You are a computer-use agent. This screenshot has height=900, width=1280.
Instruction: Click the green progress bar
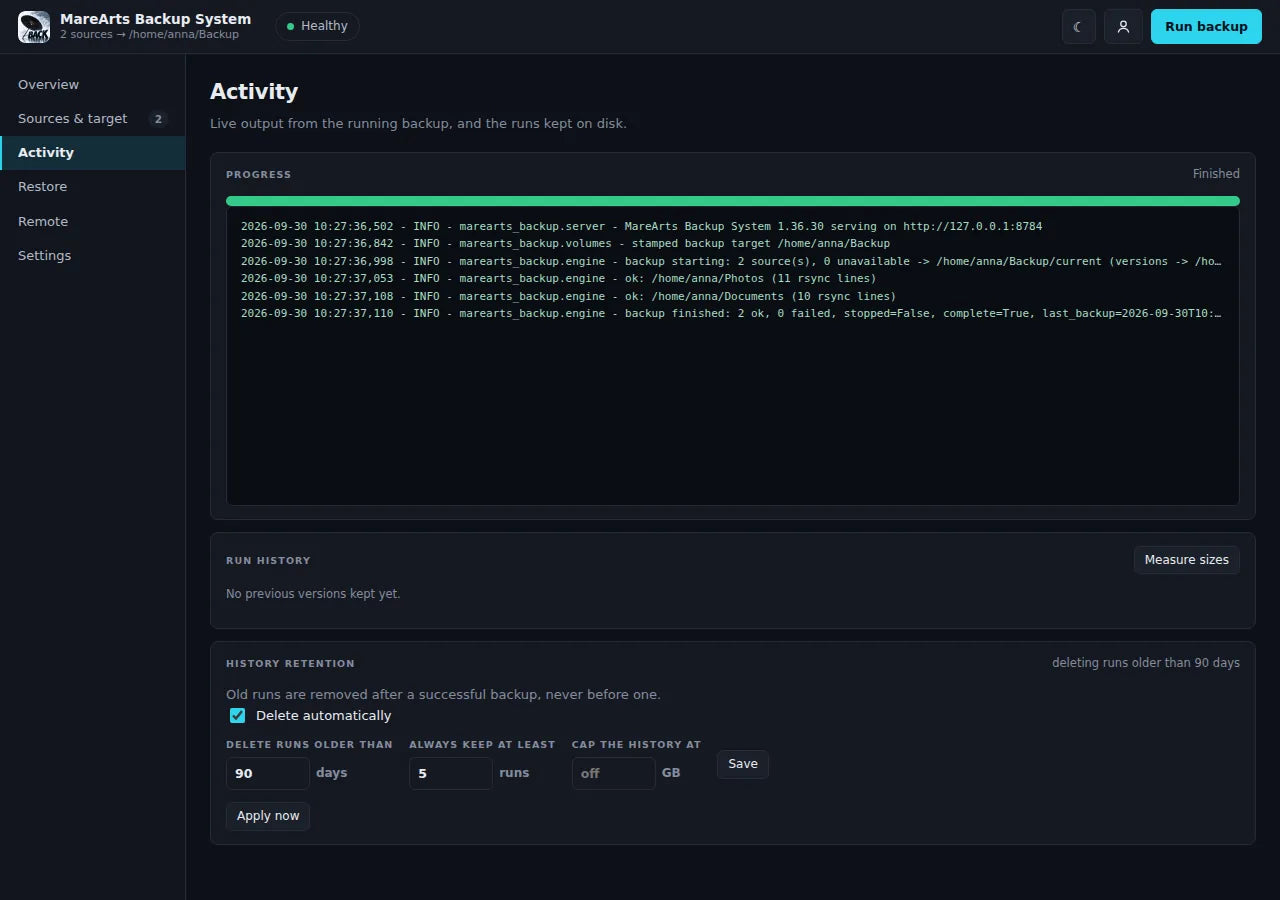[732, 201]
